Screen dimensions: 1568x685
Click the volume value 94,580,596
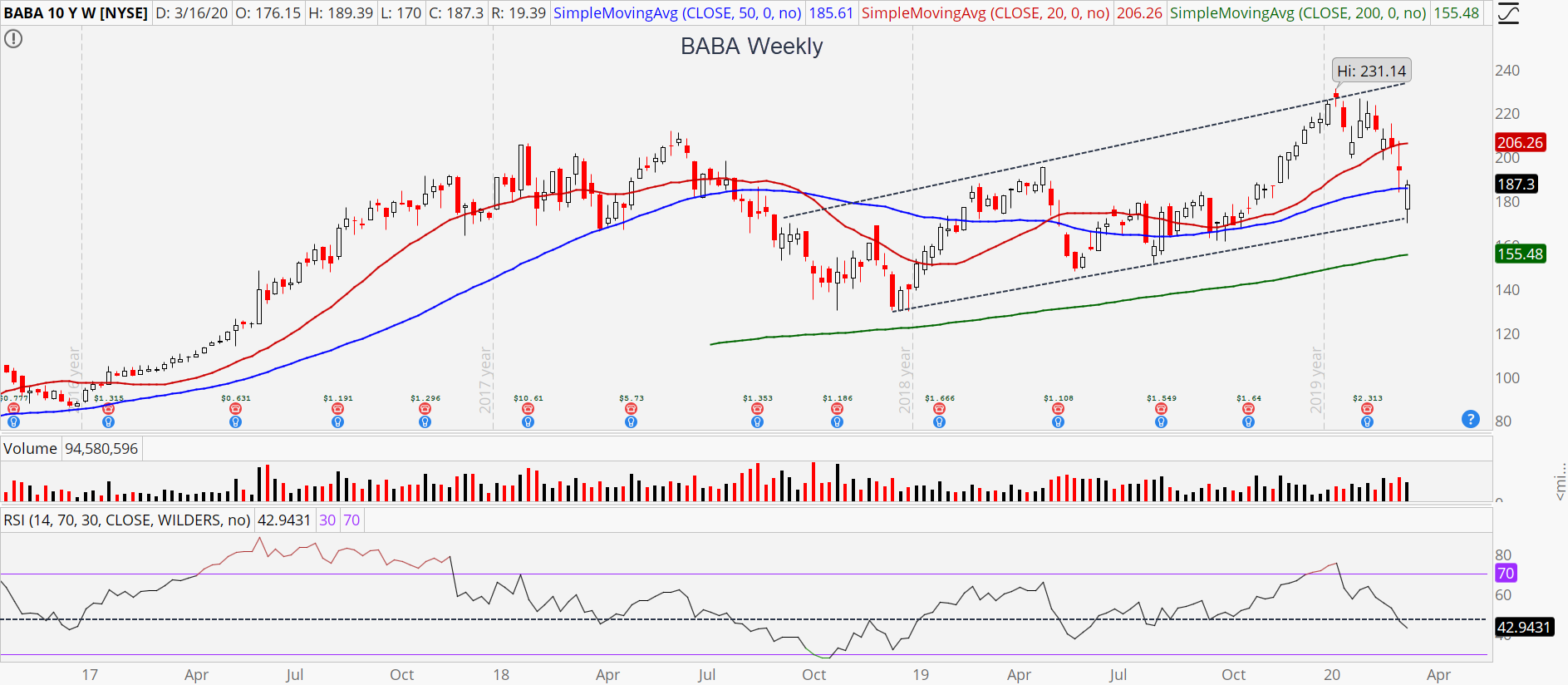(101, 449)
